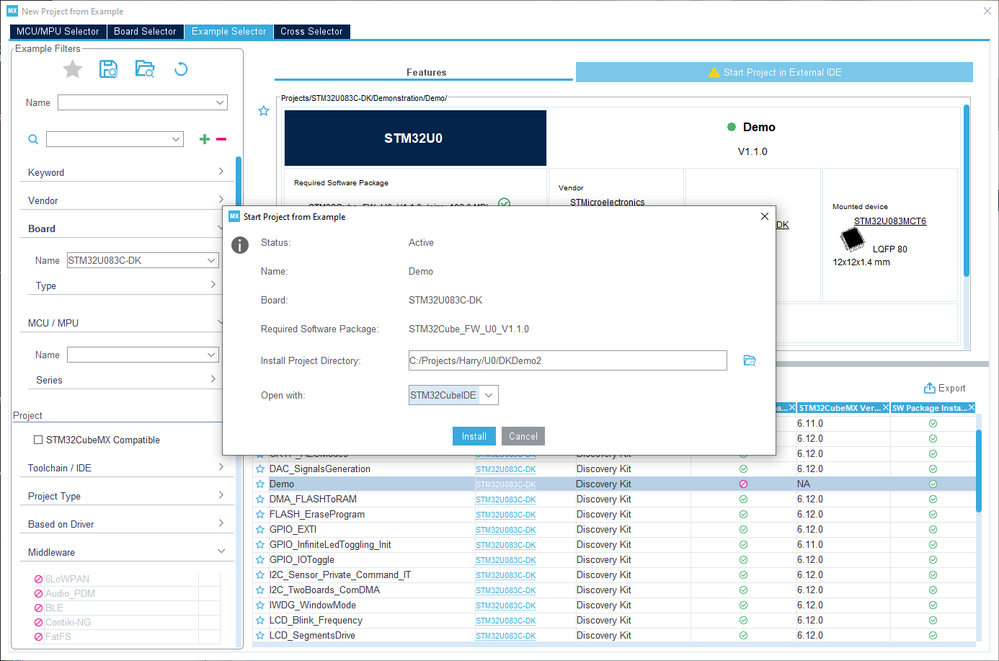Select the IWDG_WindowMode example row
The height and width of the screenshot is (661, 999).
click(x=615, y=606)
